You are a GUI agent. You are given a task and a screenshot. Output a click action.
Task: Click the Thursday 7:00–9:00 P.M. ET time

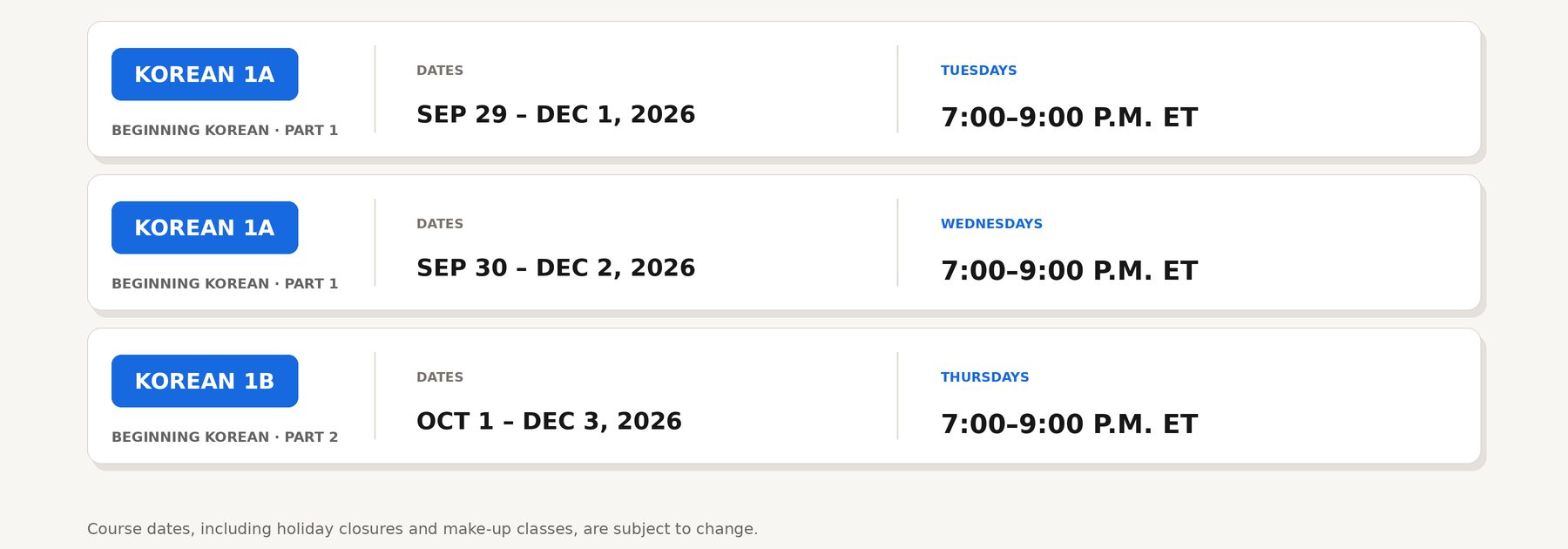click(1070, 424)
